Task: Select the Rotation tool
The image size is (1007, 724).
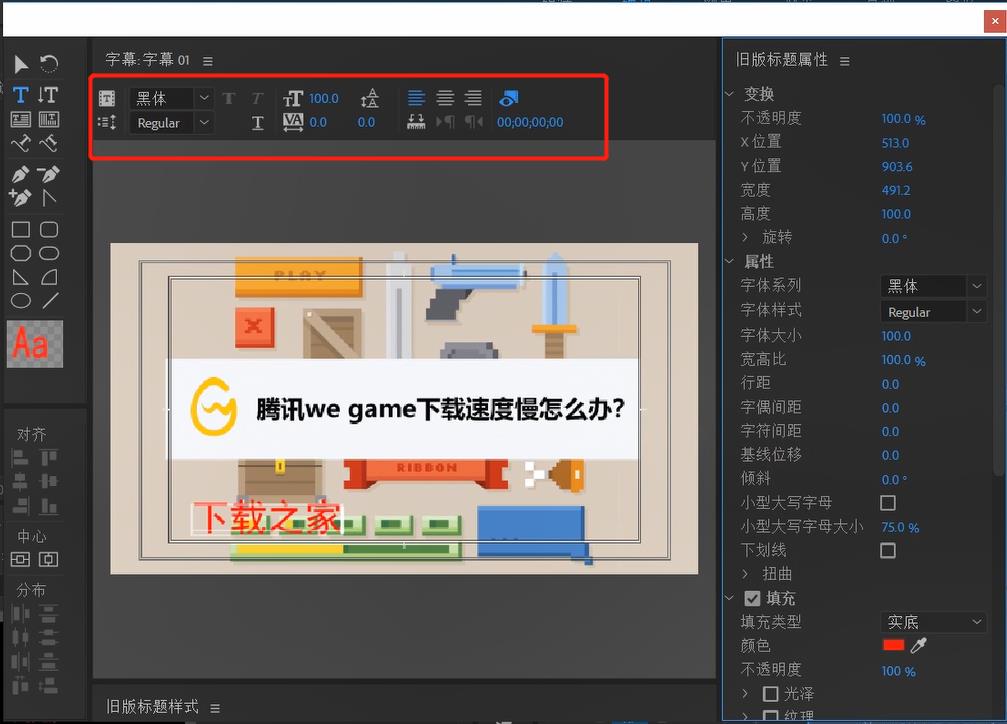Action: (48, 63)
